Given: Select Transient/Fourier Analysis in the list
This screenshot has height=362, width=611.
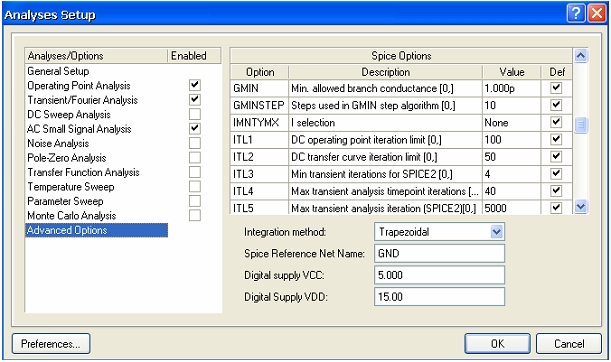Looking at the screenshot, I should click(x=82, y=100).
